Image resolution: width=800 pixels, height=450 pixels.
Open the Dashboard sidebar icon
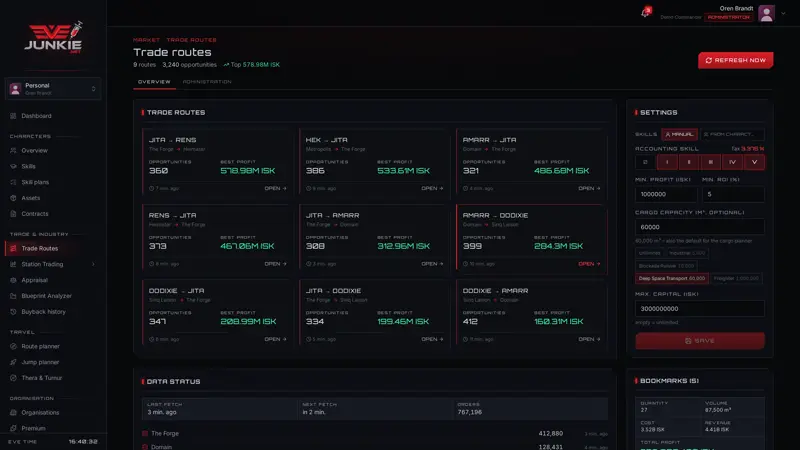(x=13, y=116)
